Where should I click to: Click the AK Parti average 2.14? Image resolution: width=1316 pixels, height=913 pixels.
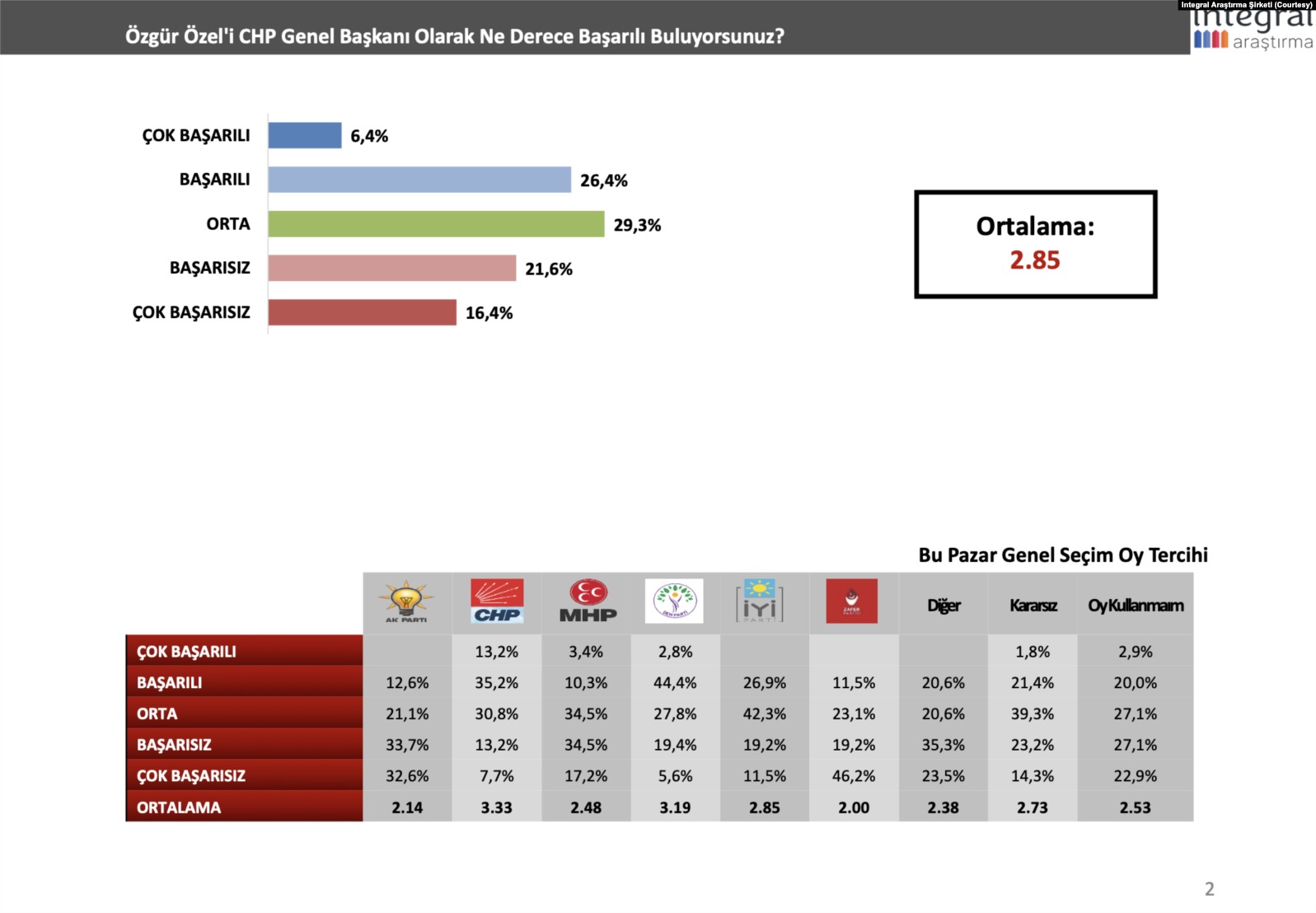pyautogui.click(x=407, y=808)
